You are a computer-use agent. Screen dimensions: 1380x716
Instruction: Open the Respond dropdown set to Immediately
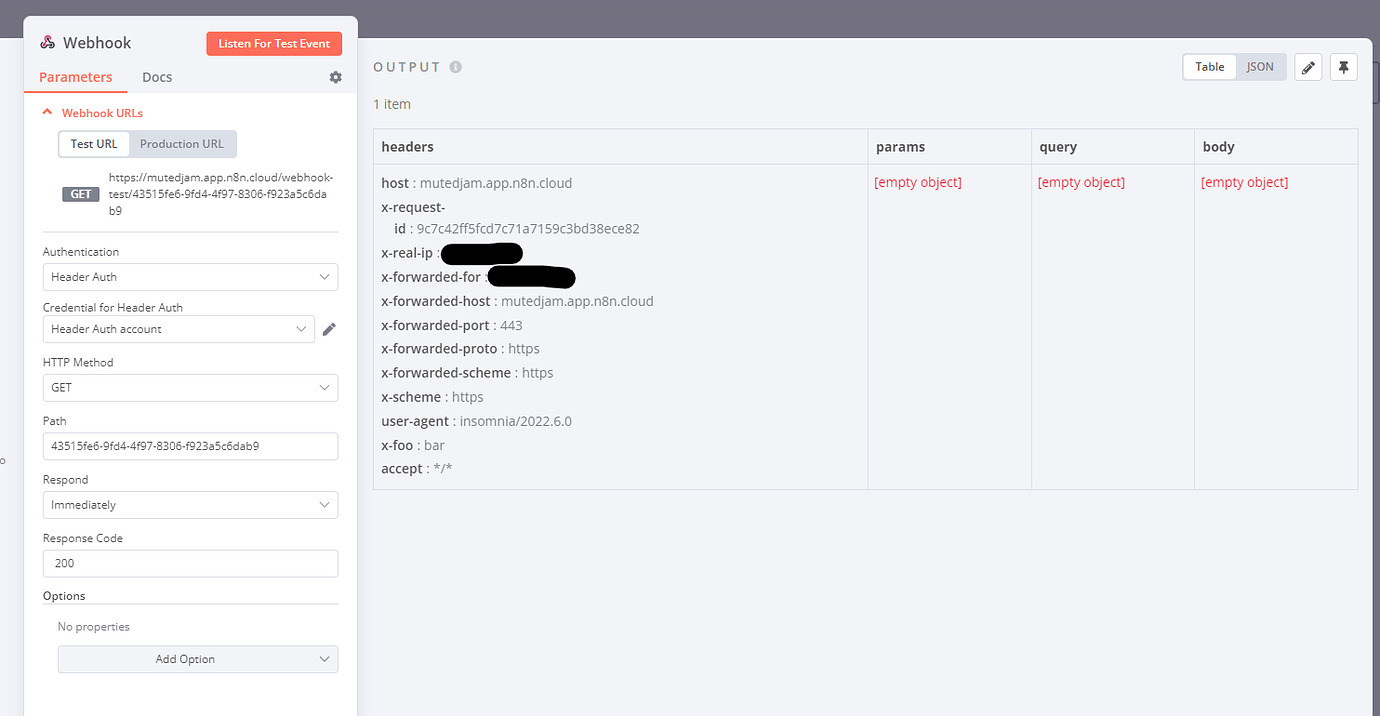(x=190, y=504)
